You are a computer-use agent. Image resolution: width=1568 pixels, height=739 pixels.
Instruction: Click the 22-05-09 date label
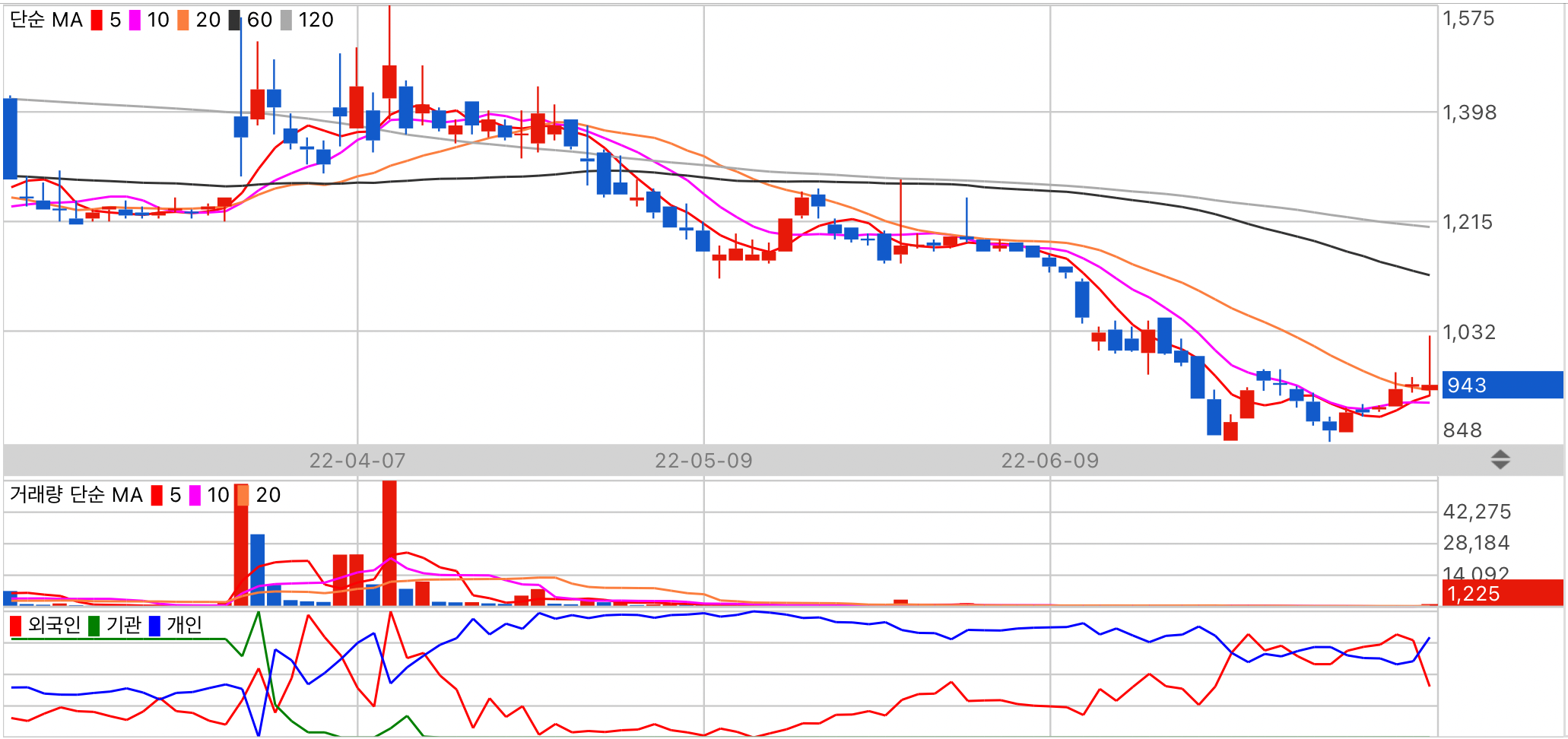coord(703,461)
